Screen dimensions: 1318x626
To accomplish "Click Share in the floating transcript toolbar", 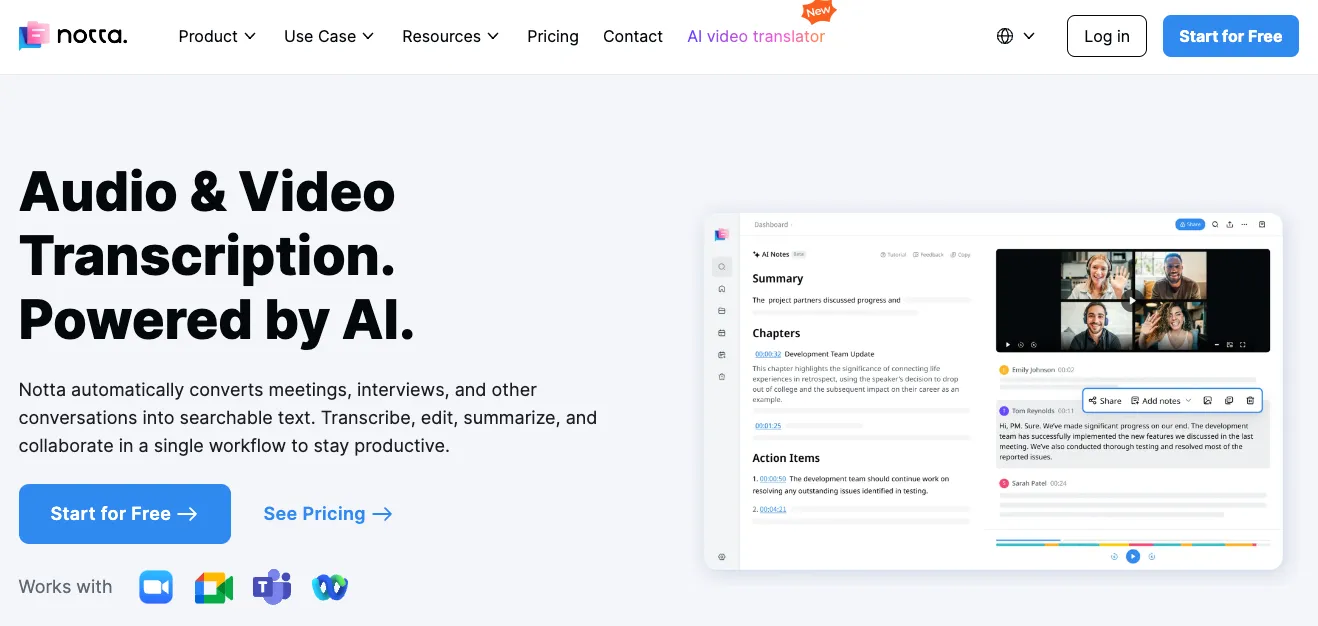I will click(1105, 401).
